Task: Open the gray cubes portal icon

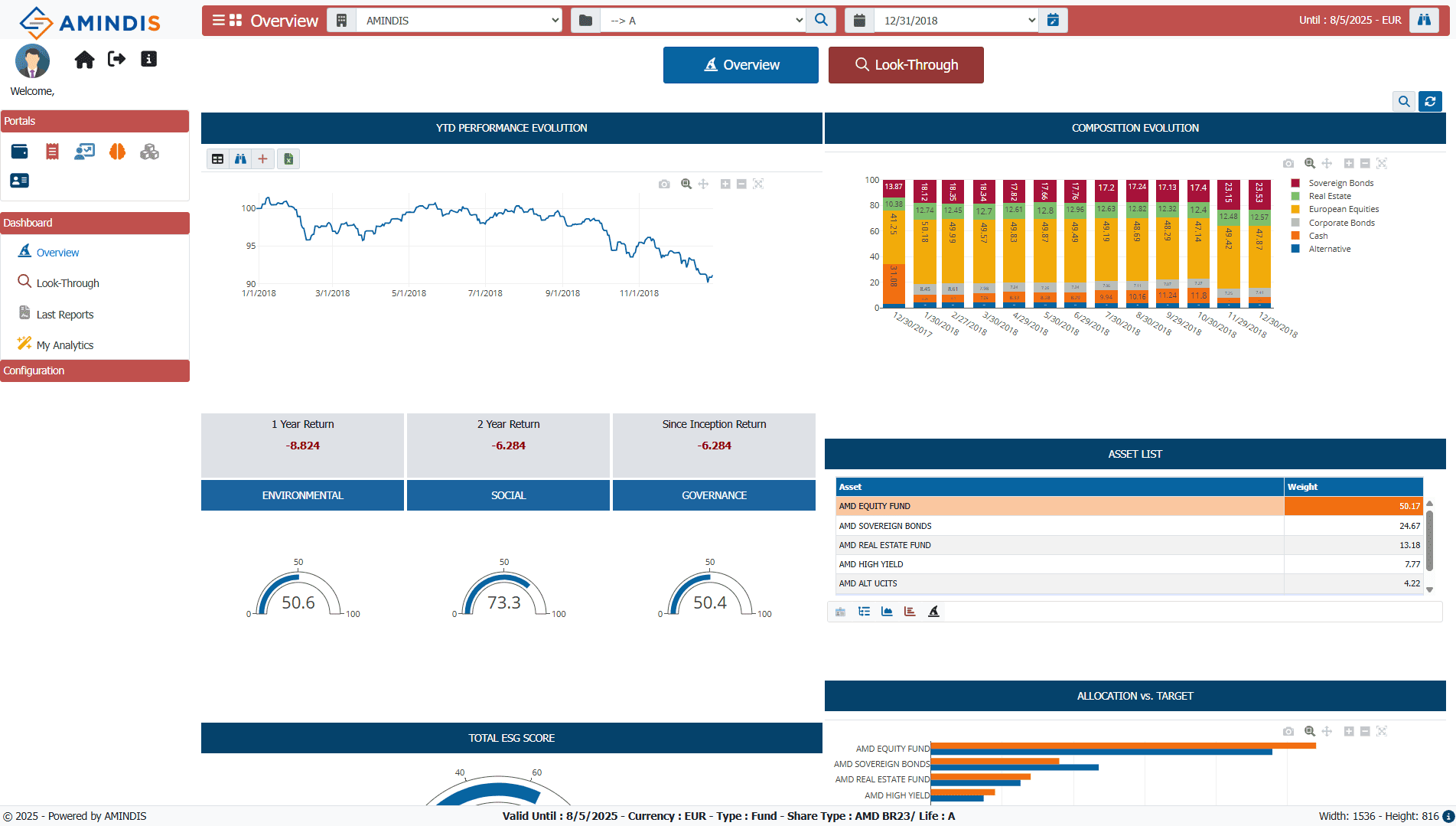Action: click(150, 152)
